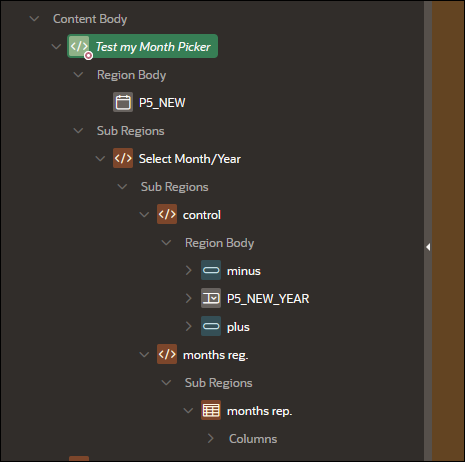
Task: Click the Test my Month Picker region icon
Action: (x=79, y=46)
